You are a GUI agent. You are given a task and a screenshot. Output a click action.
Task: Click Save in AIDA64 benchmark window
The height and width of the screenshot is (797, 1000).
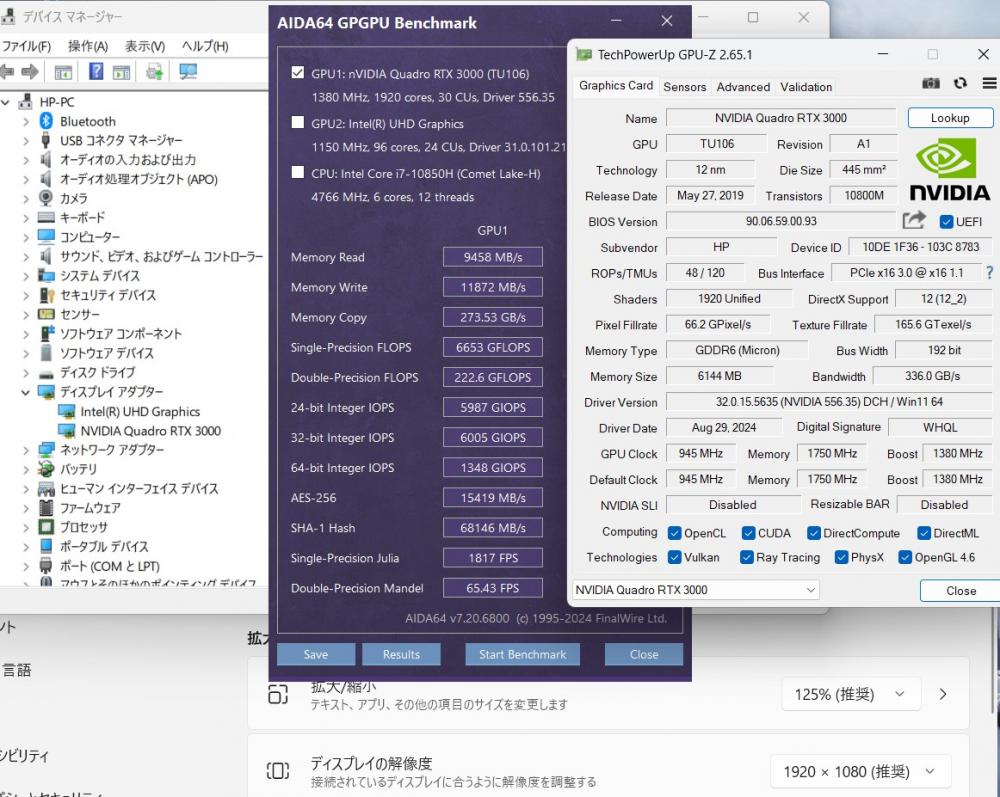[316, 654]
